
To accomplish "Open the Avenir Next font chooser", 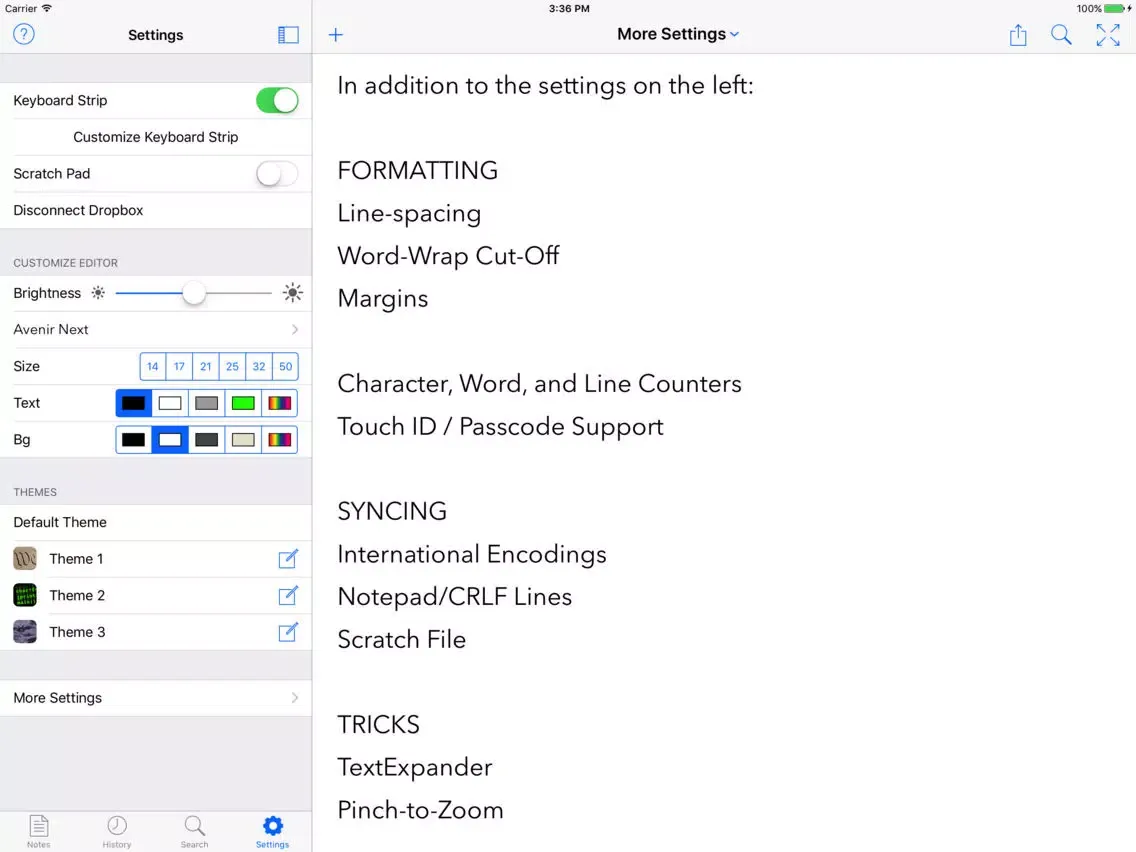I will coord(156,330).
